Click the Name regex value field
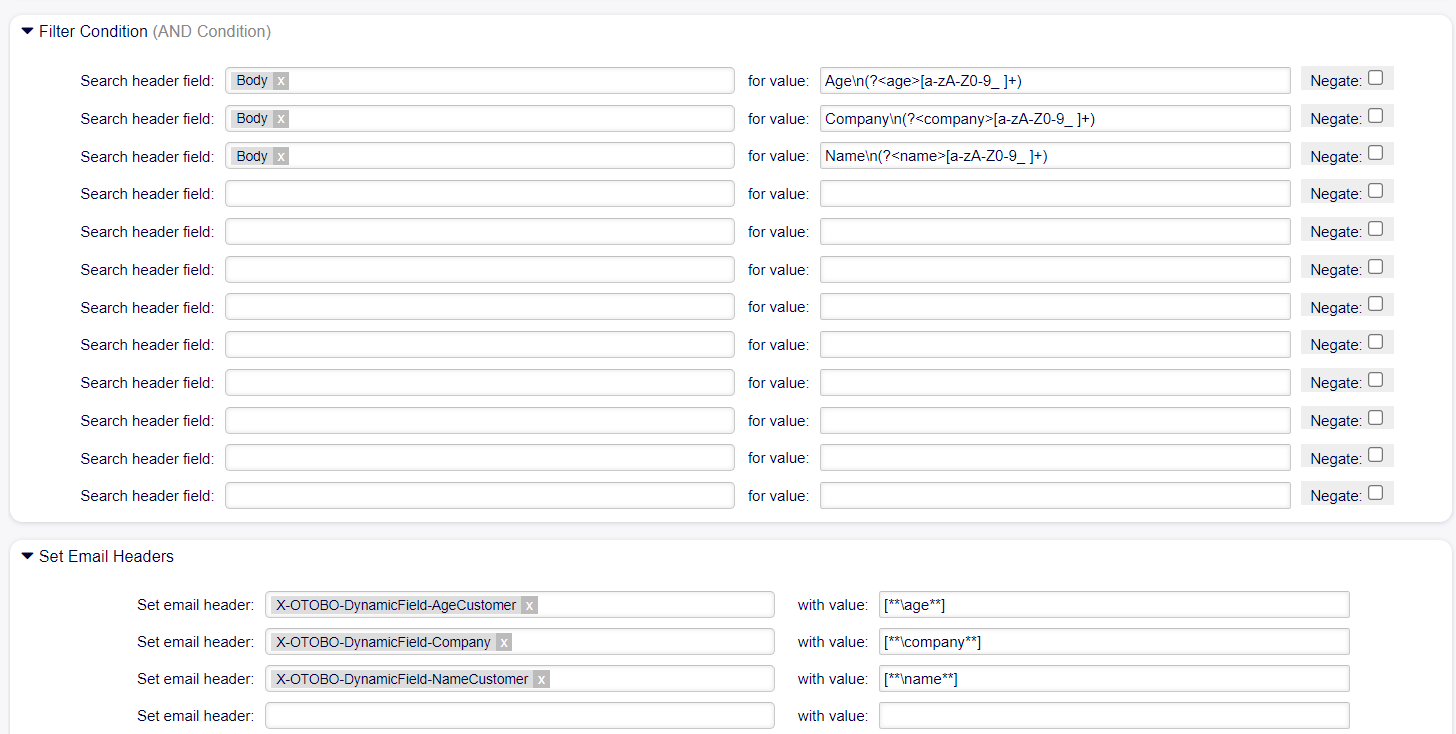Viewport: 1456px width, 734px height. 1055,157
